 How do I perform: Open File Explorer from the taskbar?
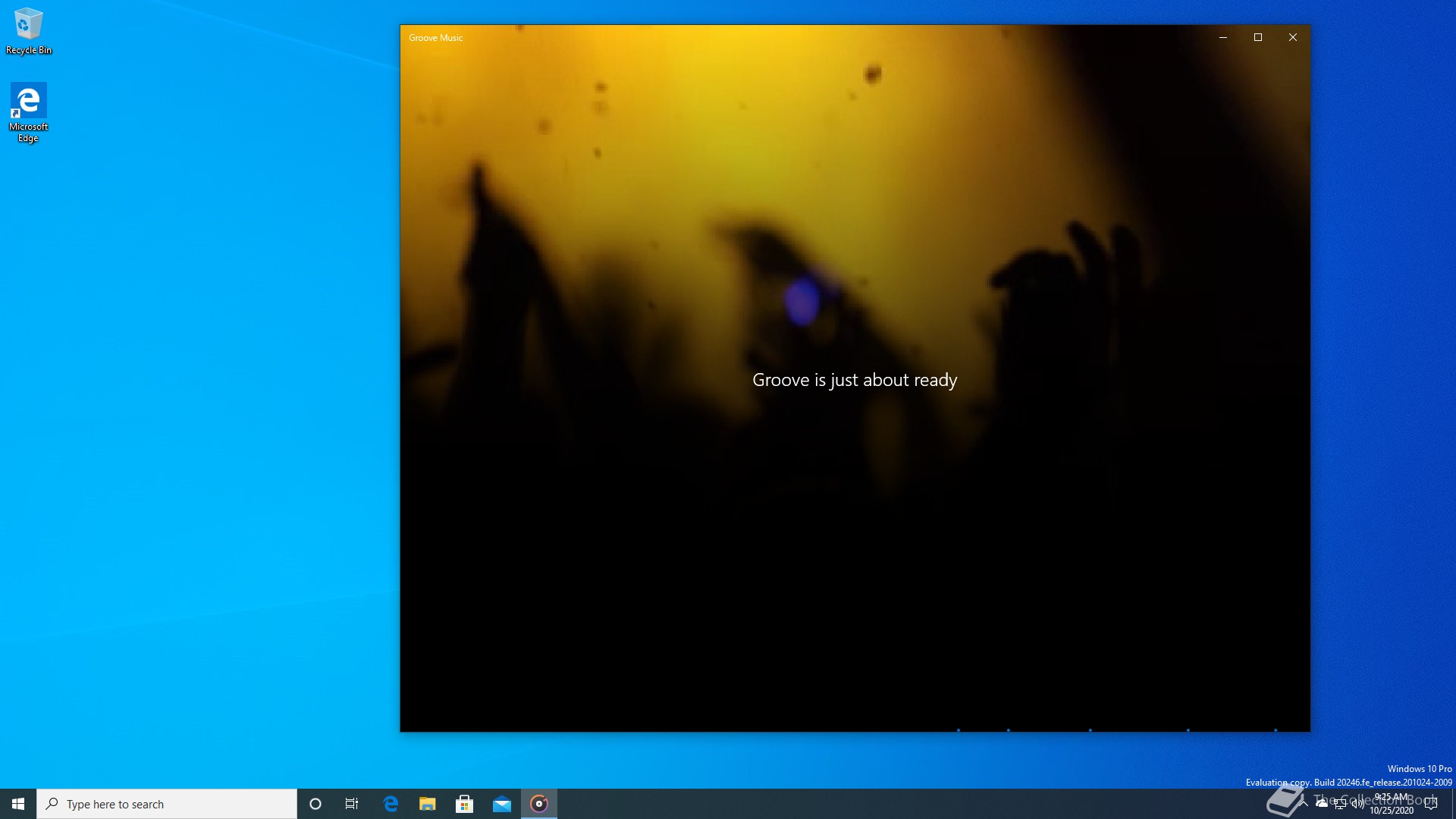click(428, 804)
